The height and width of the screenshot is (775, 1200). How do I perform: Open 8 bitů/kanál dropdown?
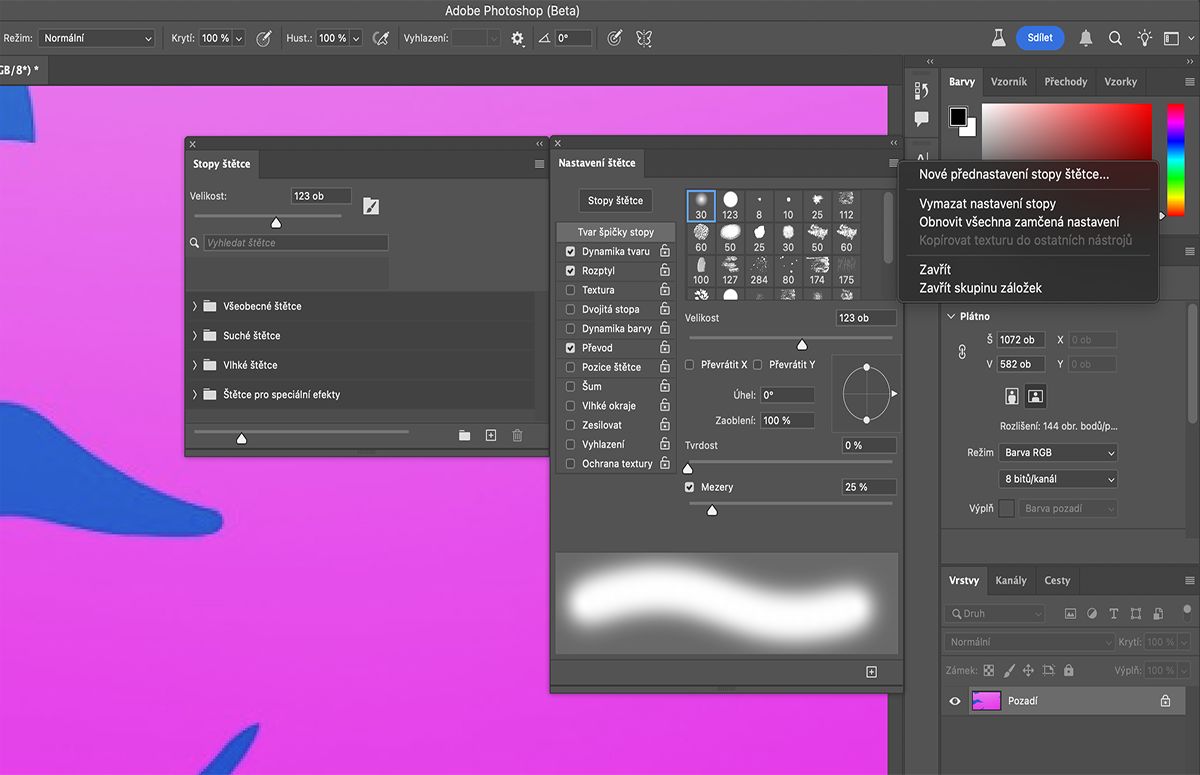pyautogui.click(x=1058, y=479)
